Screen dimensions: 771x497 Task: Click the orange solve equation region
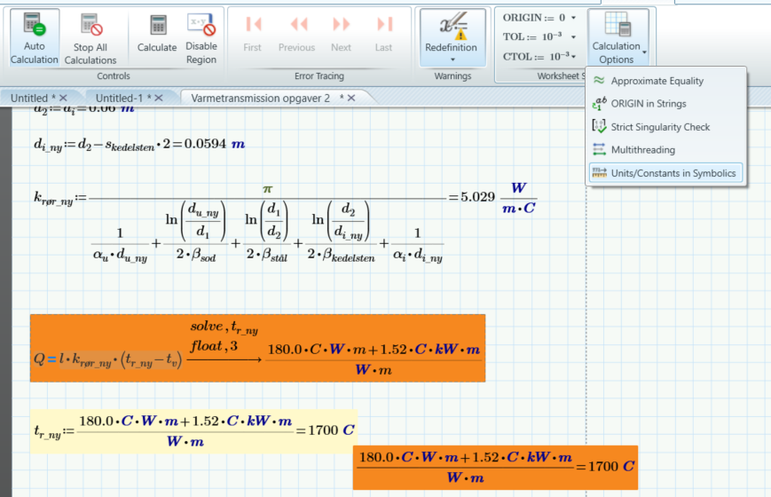coord(257,348)
